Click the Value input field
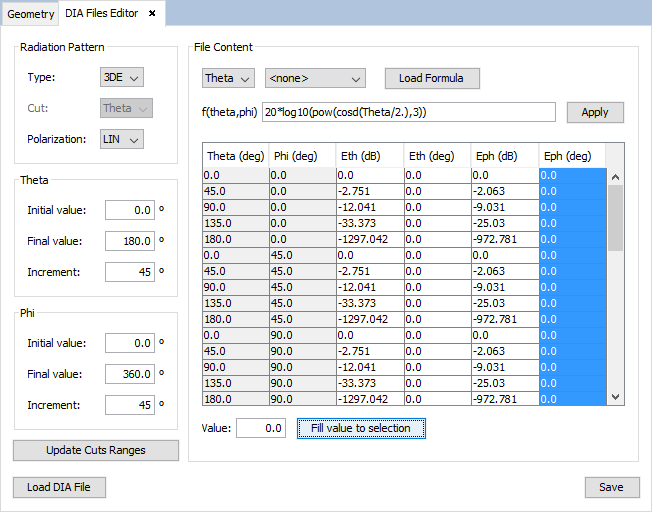Image resolution: width=652 pixels, height=512 pixels. tap(261, 428)
